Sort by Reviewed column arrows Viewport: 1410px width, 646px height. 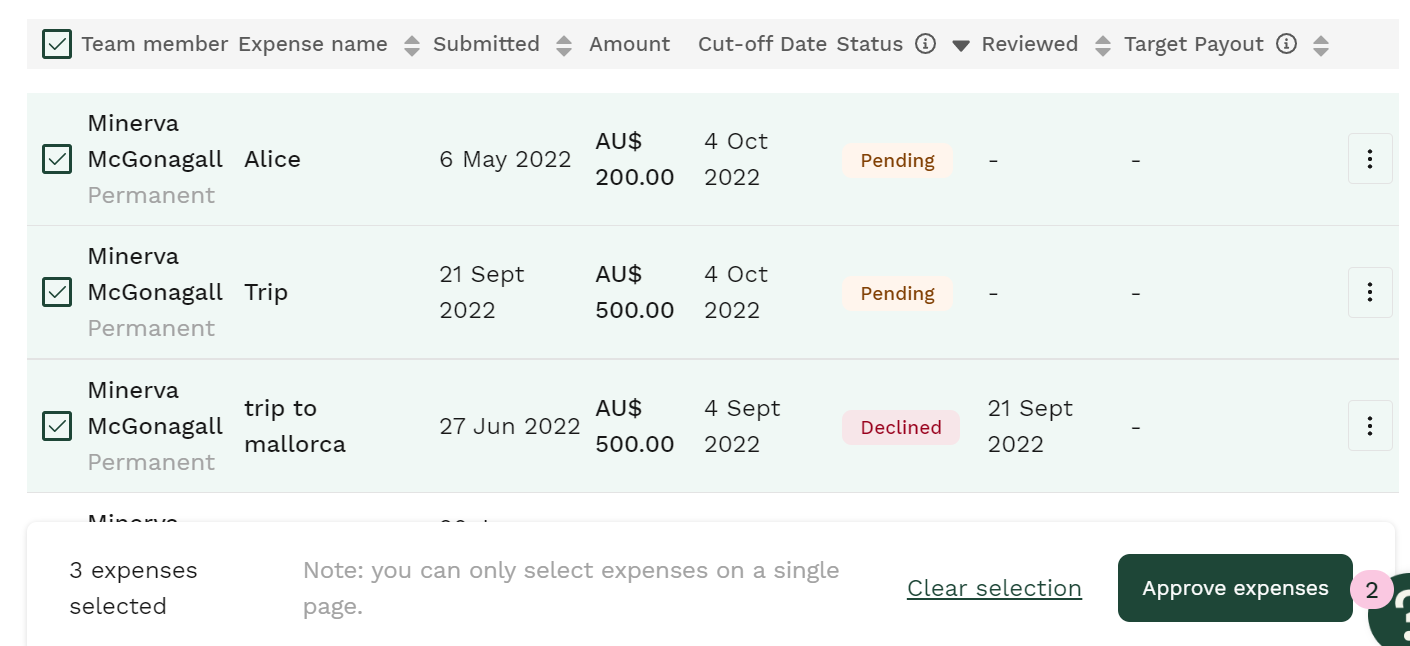click(1103, 45)
